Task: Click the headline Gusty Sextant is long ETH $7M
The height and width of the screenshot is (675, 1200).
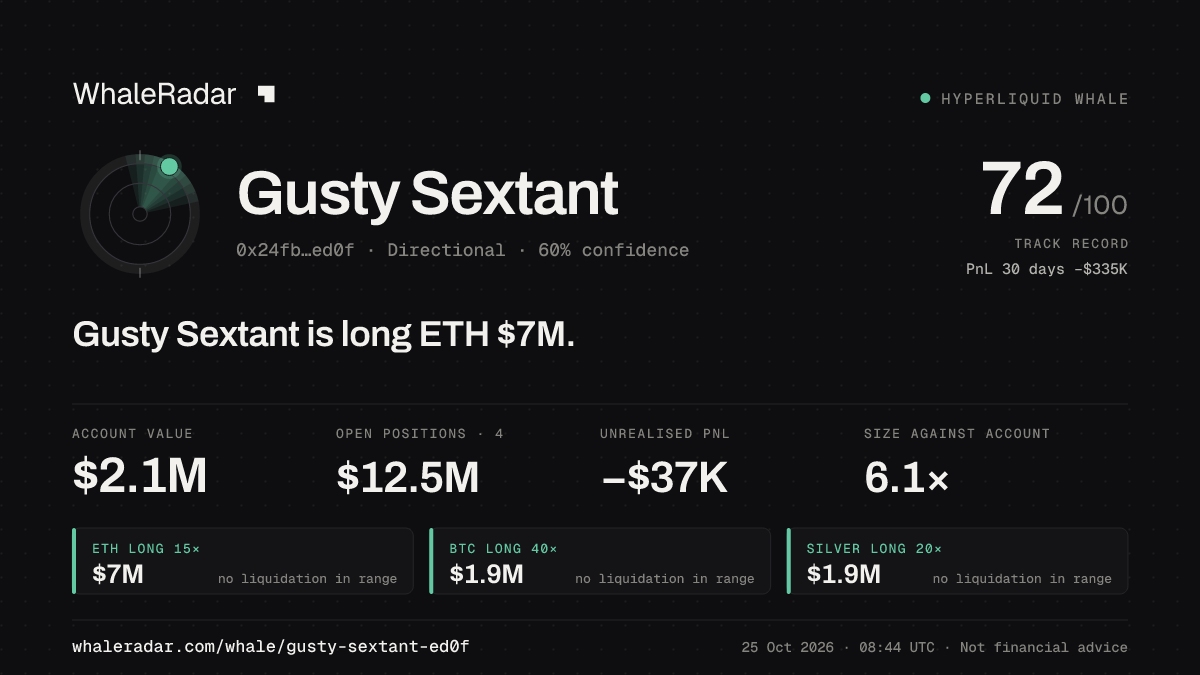Action: [324, 335]
